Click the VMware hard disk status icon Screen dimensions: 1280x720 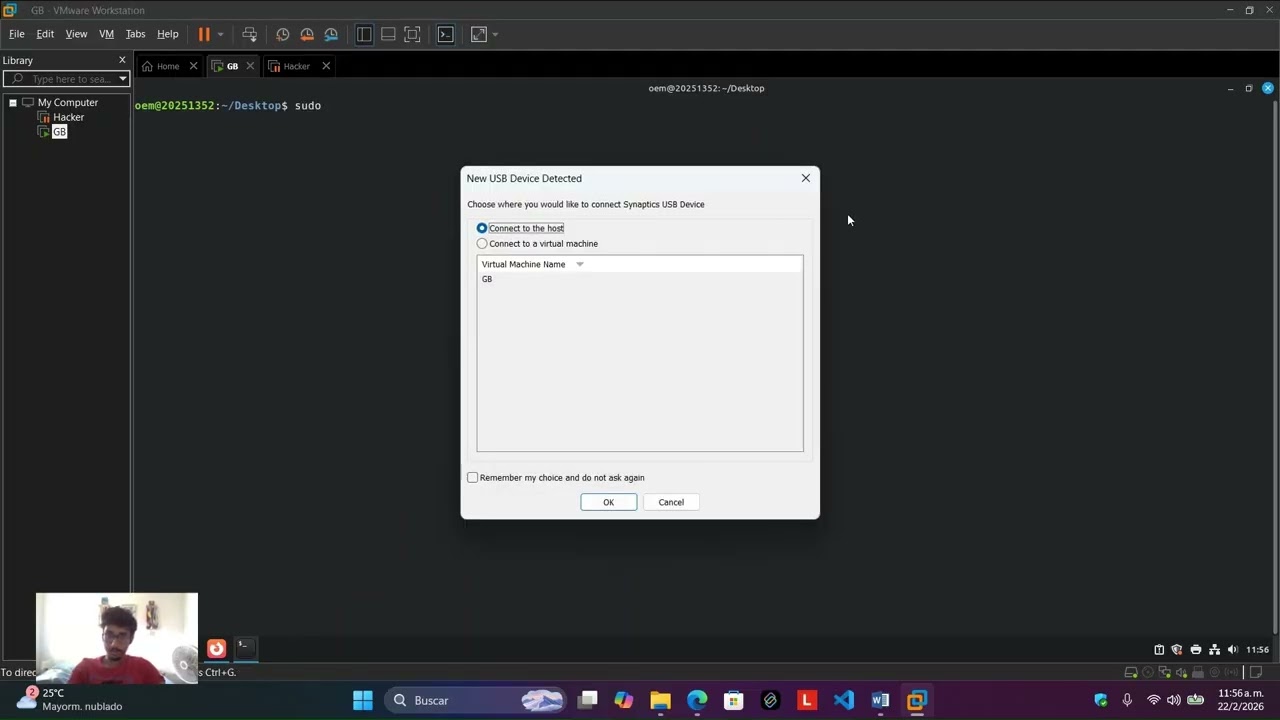1131,672
